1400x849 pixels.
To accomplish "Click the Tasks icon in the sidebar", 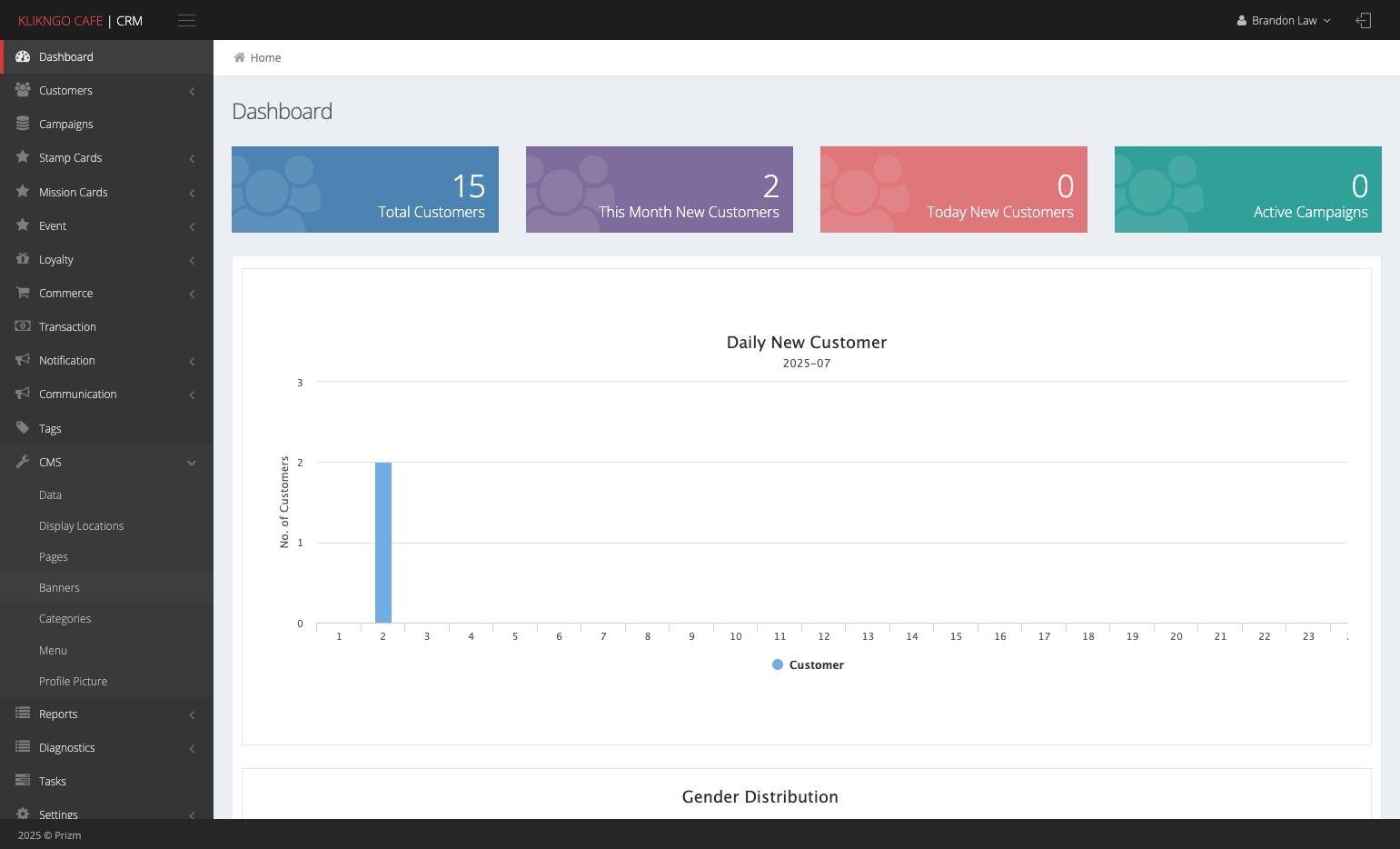I will click(x=23, y=781).
